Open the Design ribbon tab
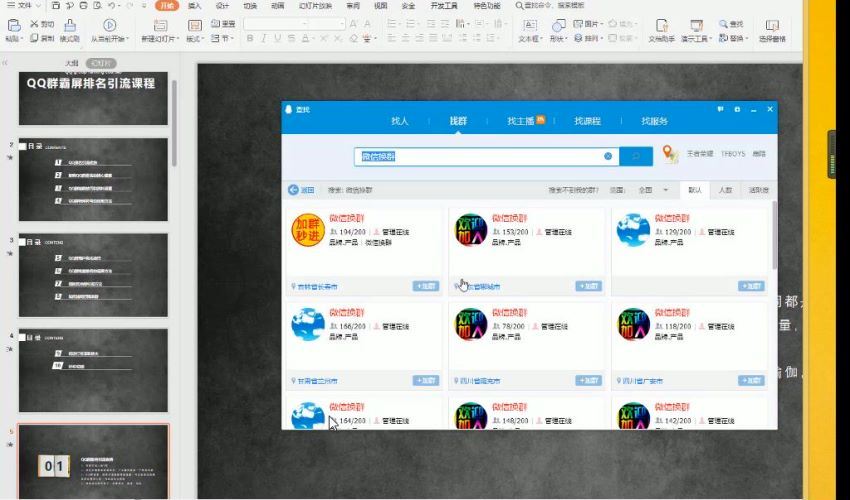Image resolution: width=850 pixels, height=500 pixels. tap(222, 5)
